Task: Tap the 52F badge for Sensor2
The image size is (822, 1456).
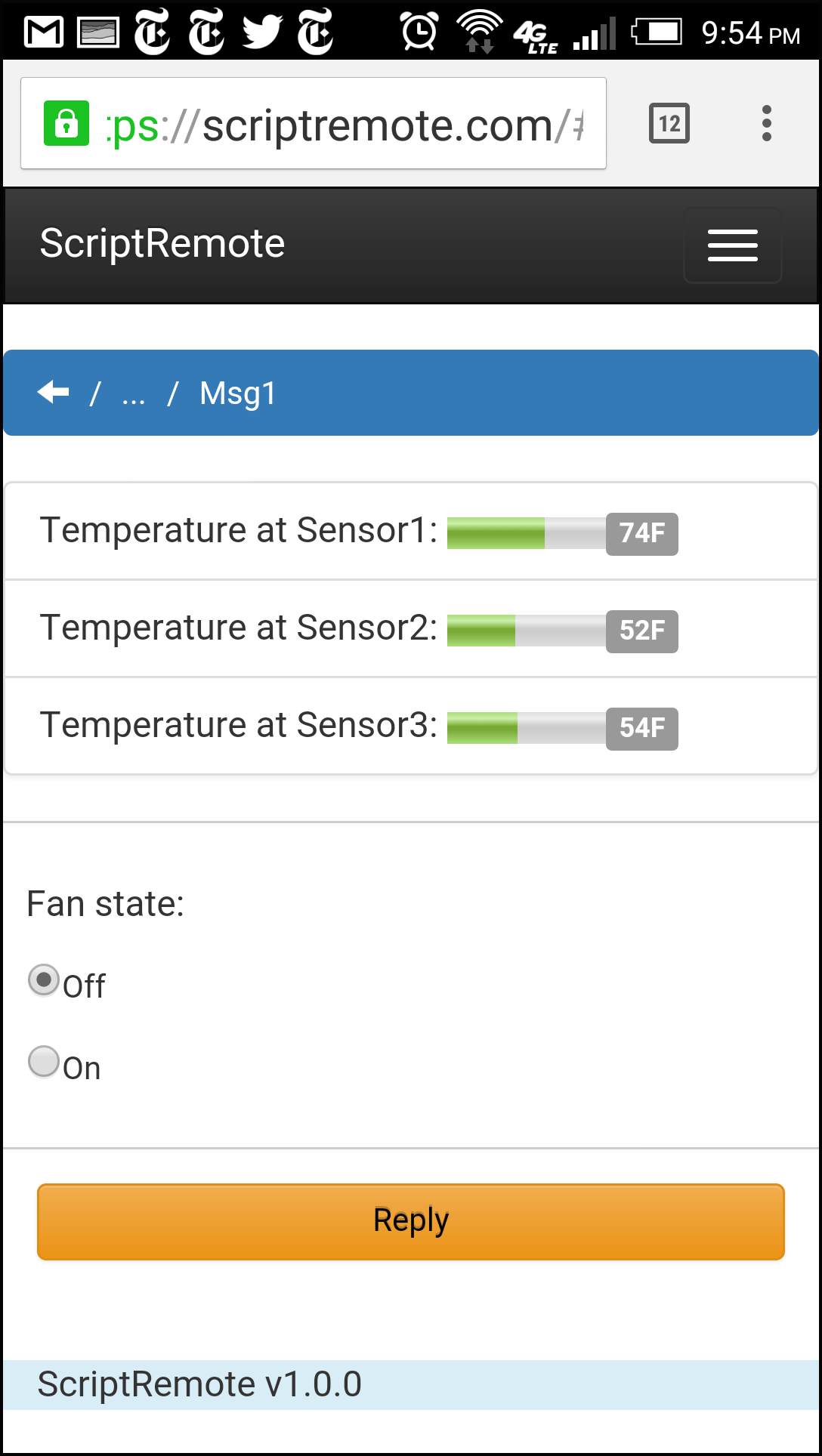Action: coord(642,631)
